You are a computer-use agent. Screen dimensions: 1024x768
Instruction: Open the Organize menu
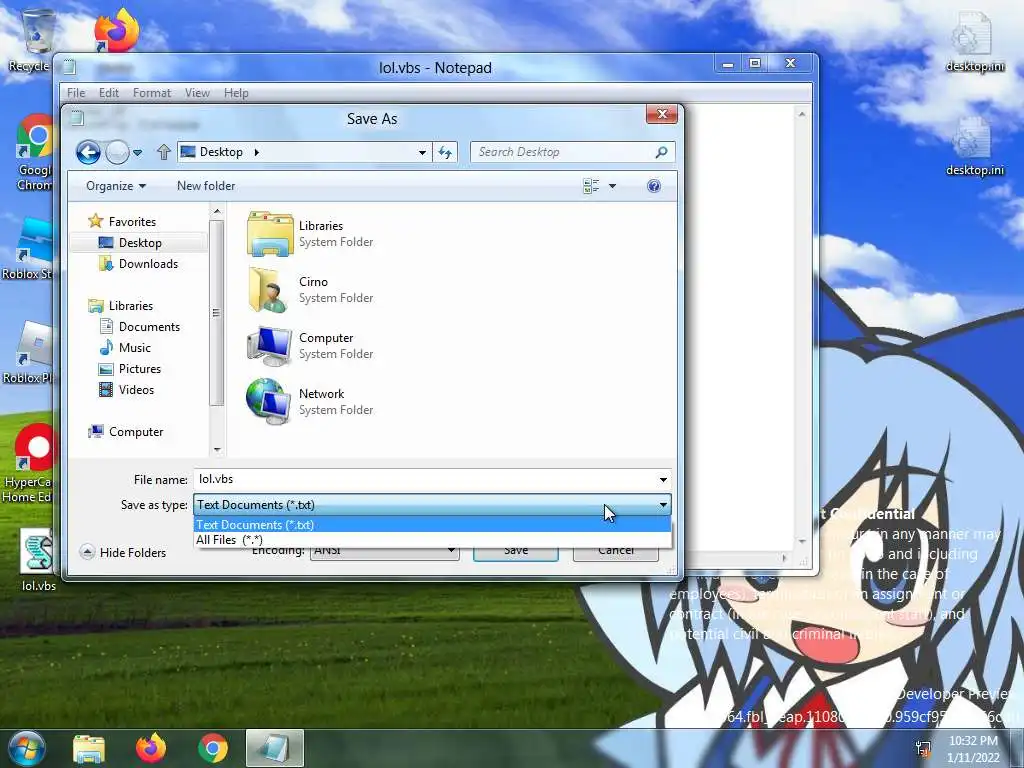pos(116,186)
